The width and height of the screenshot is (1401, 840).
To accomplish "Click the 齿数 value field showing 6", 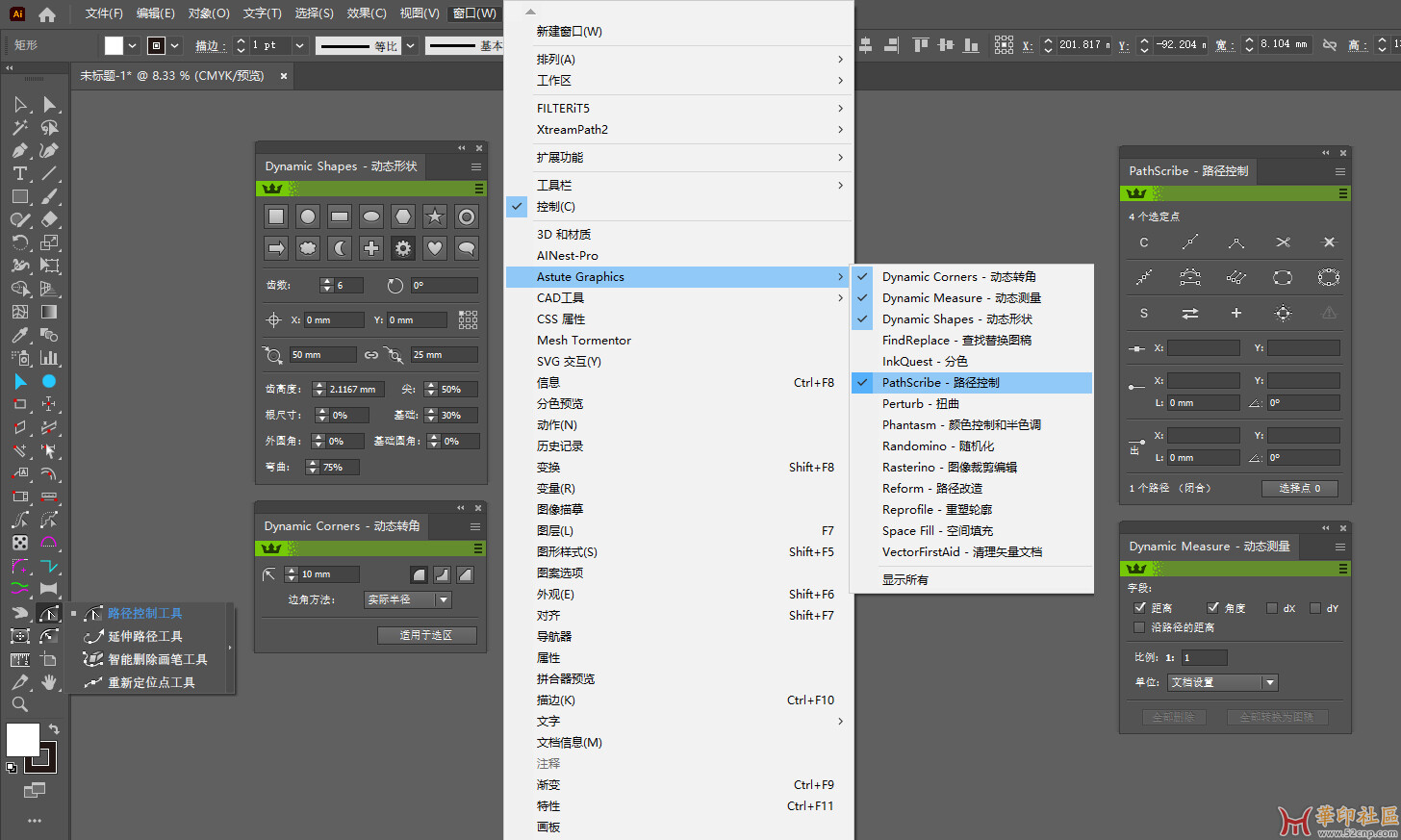I will (x=349, y=285).
